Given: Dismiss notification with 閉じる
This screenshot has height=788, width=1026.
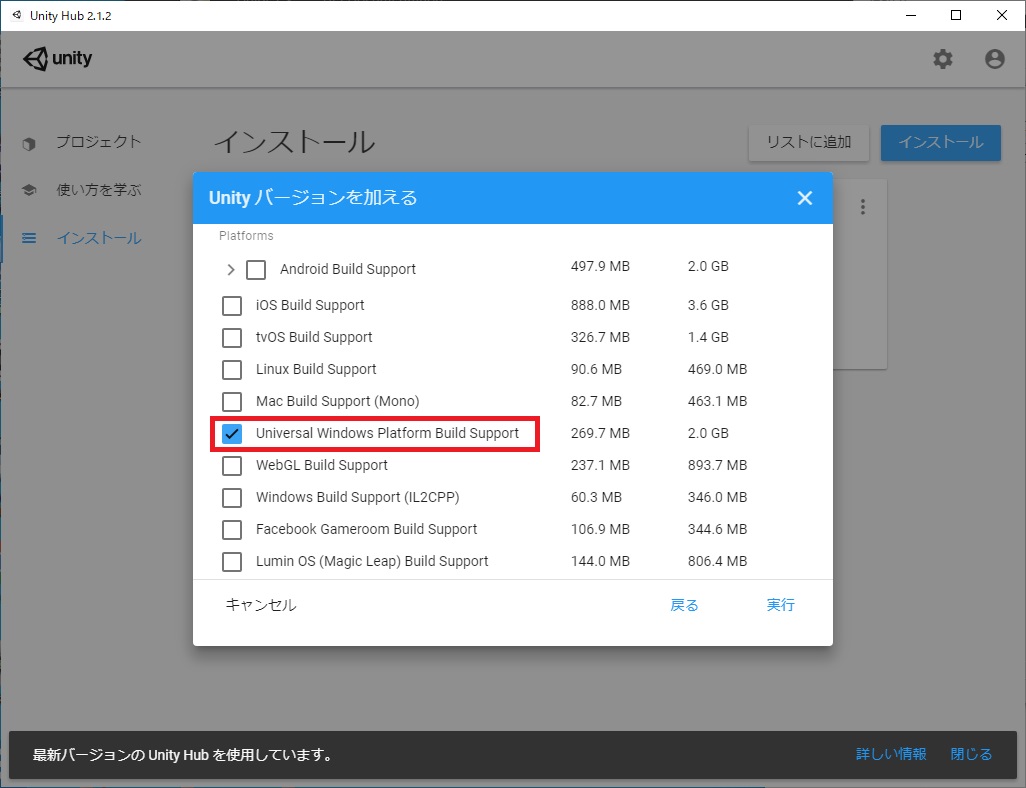Looking at the screenshot, I should pos(971,754).
